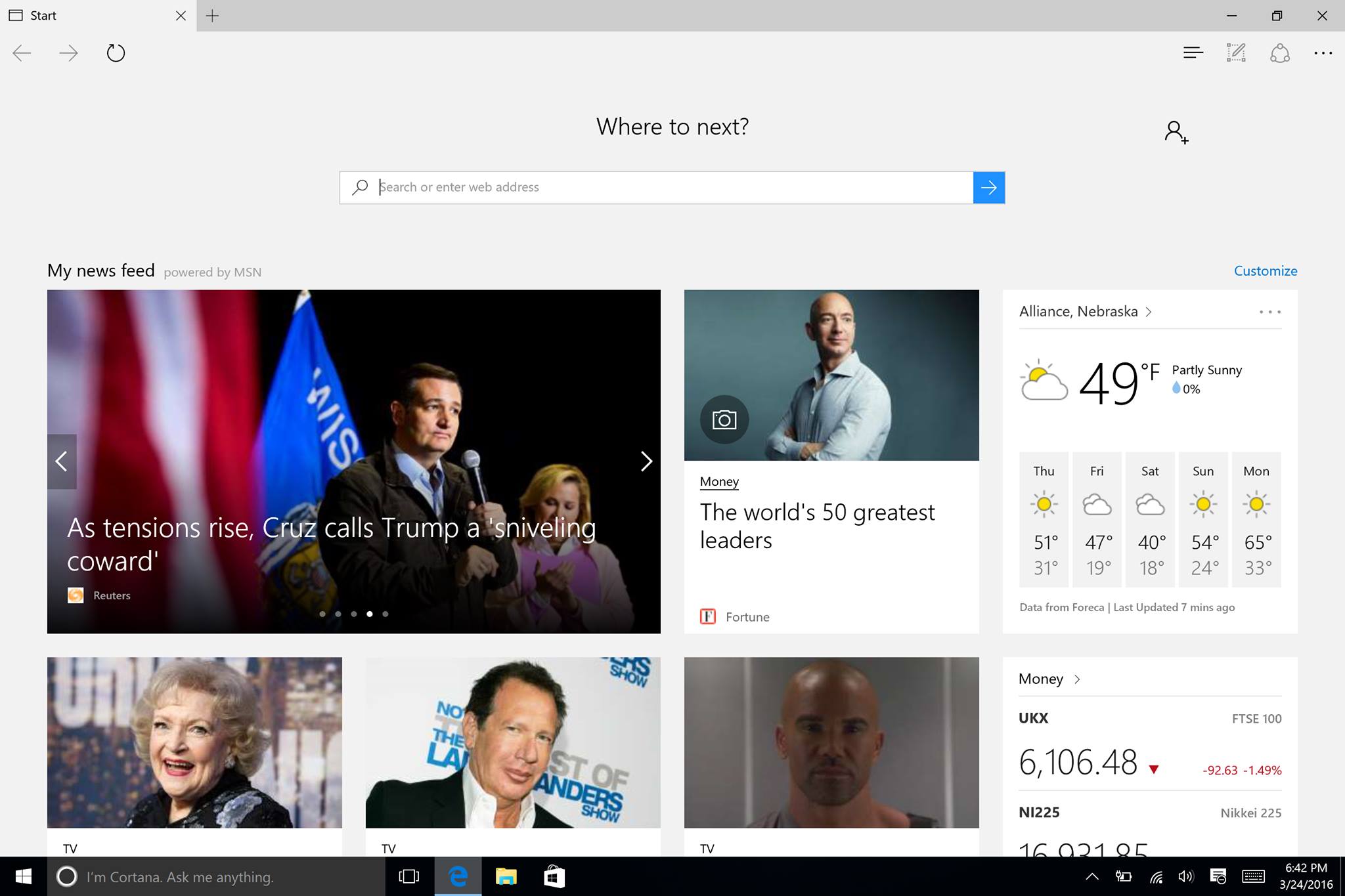This screenshot has height=896, width=1345.
Task: Close the Start tab
Action: [181, 16]
